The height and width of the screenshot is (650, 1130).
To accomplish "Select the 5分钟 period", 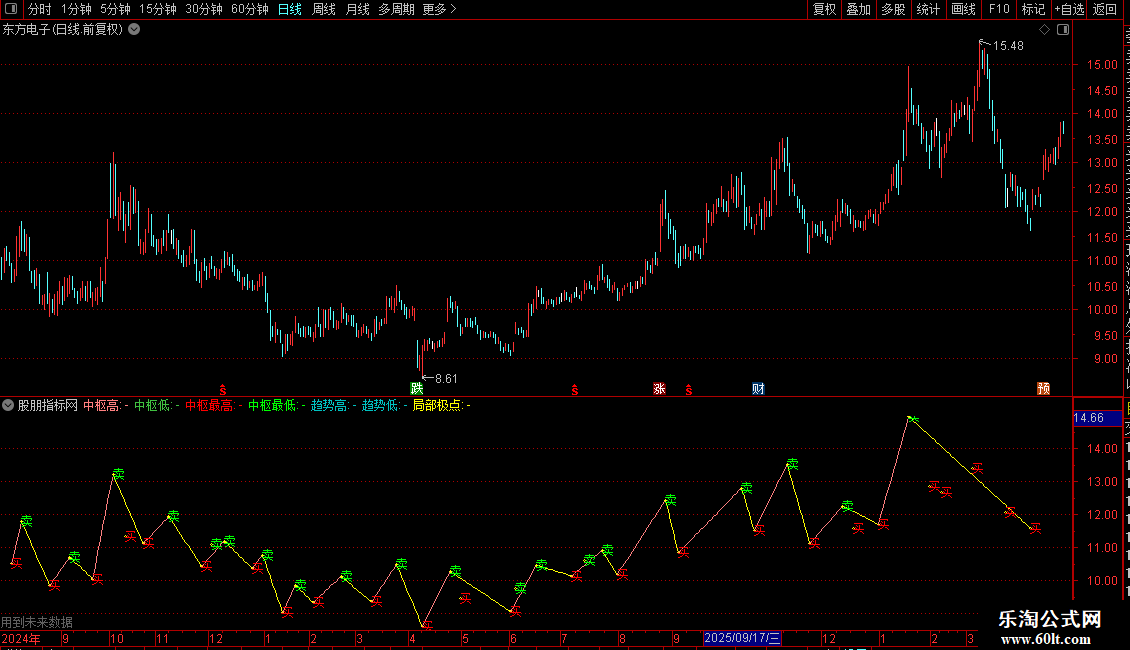I will pos(115,9).
